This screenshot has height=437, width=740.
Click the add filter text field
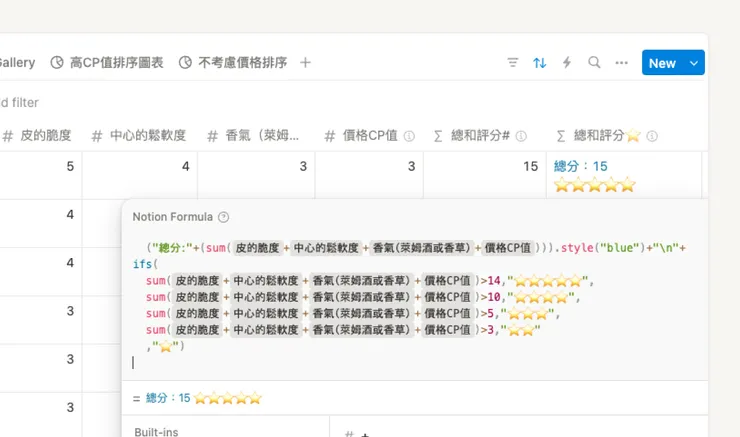pos(19,102)
